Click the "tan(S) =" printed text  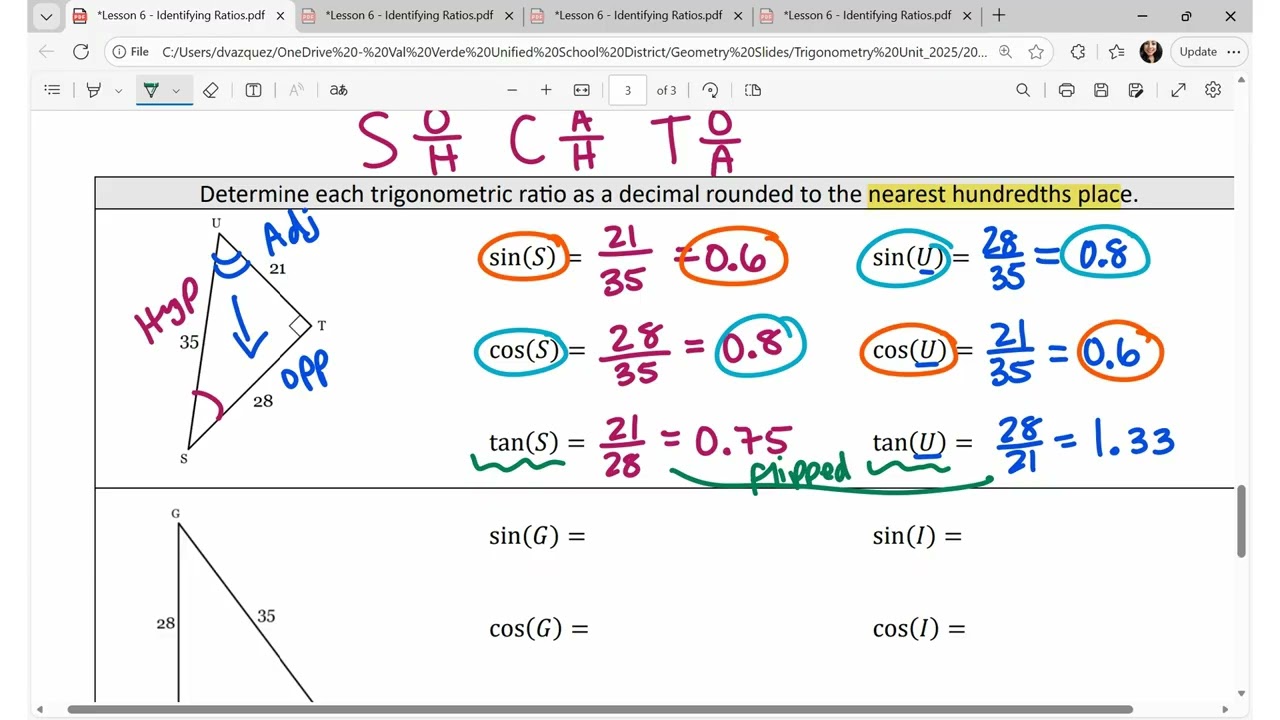tap(537, 442)
